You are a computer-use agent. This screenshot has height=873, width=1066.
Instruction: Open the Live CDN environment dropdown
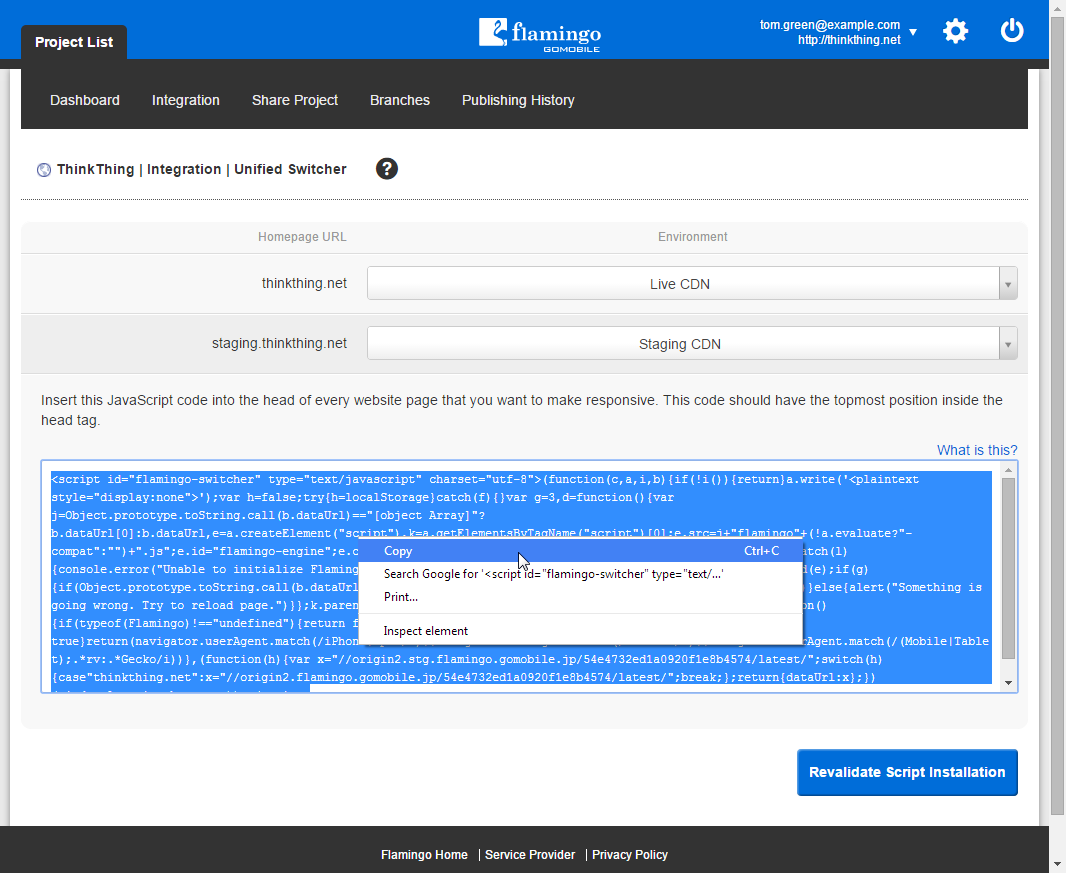[x=692, y=284]
